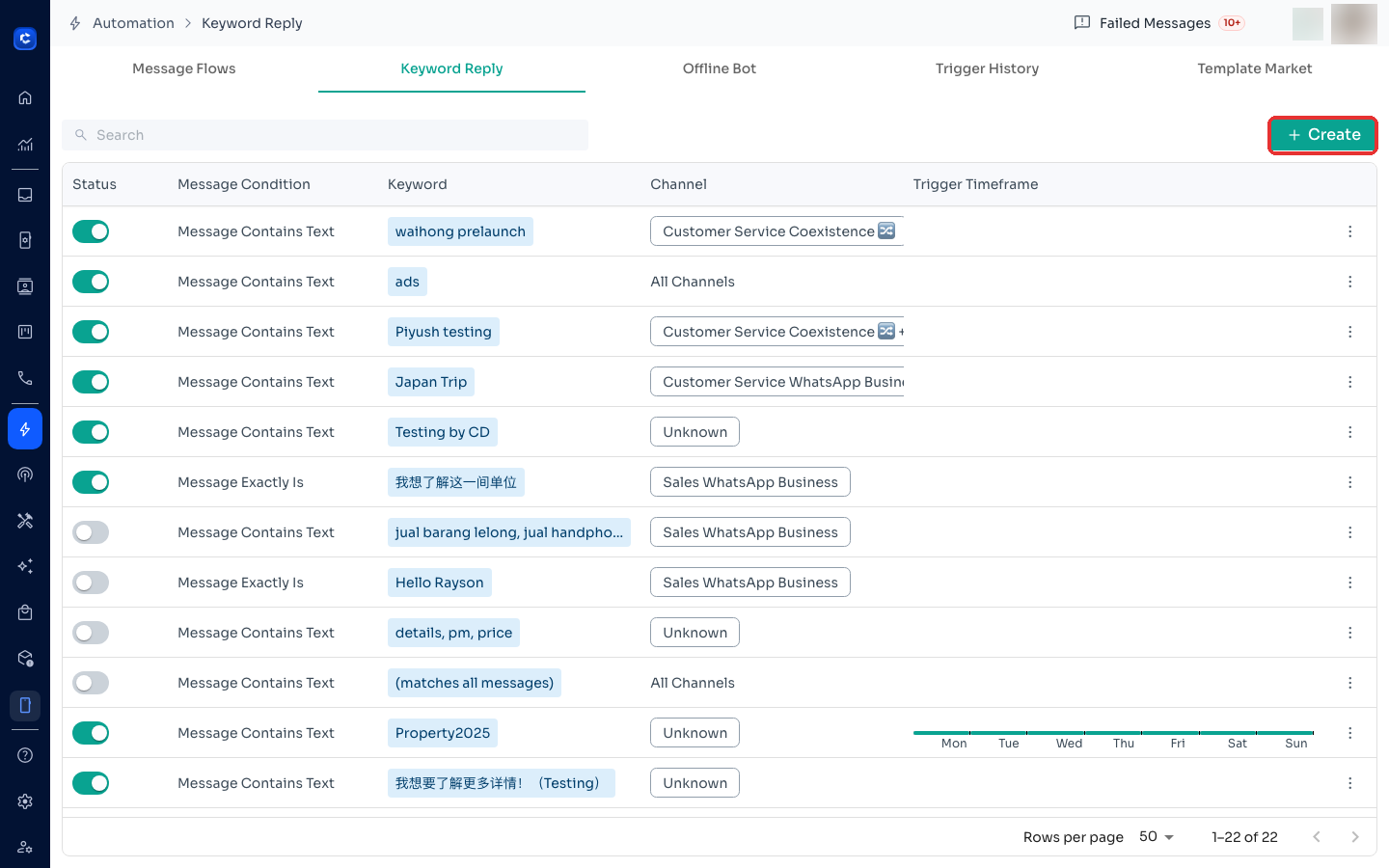
Task: Click the app logo in the sidebar
Action: [25, 39]
